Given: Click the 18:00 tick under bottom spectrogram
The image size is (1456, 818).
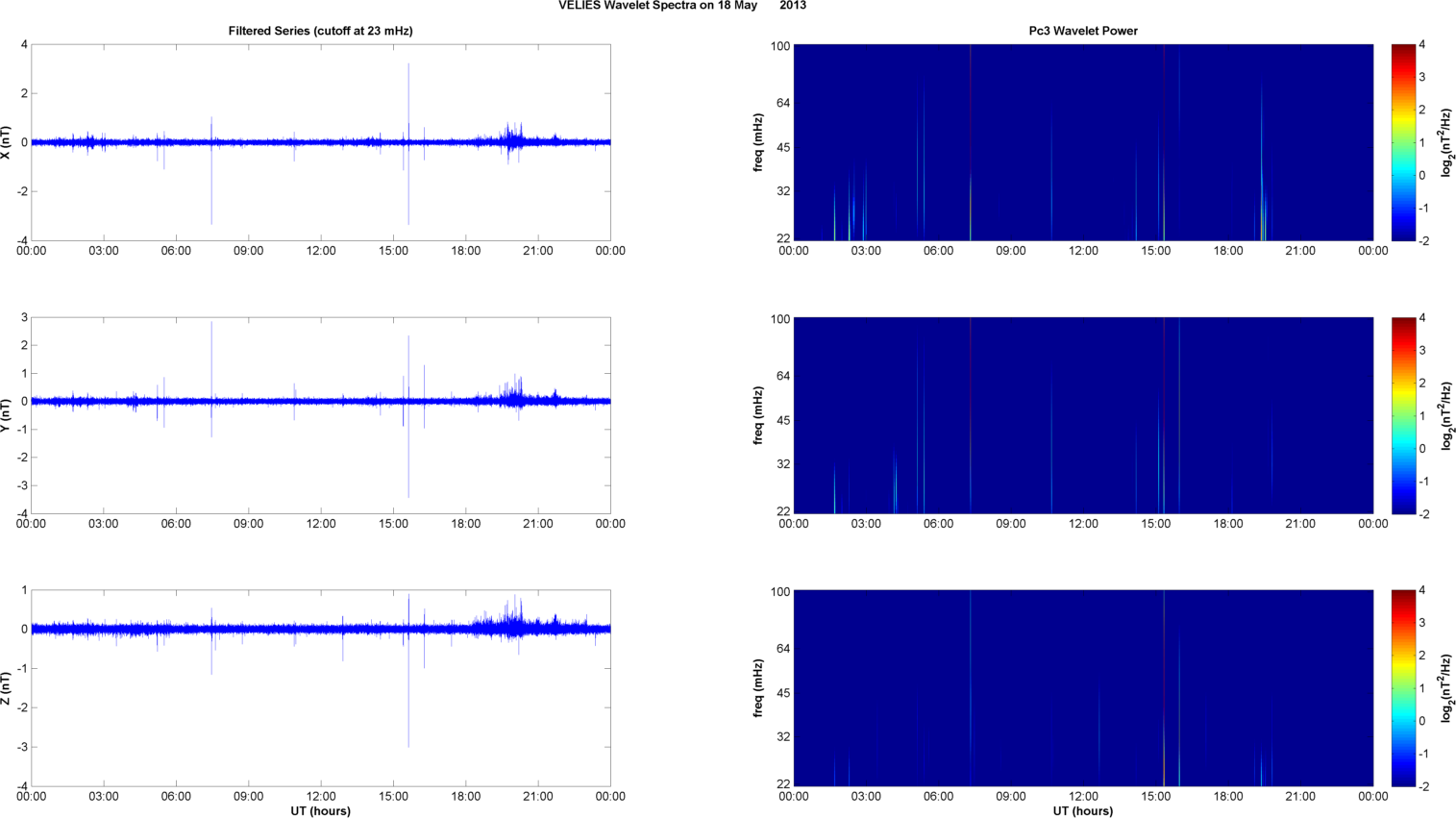Looking at the screenshot, I should coord(1228,796).
